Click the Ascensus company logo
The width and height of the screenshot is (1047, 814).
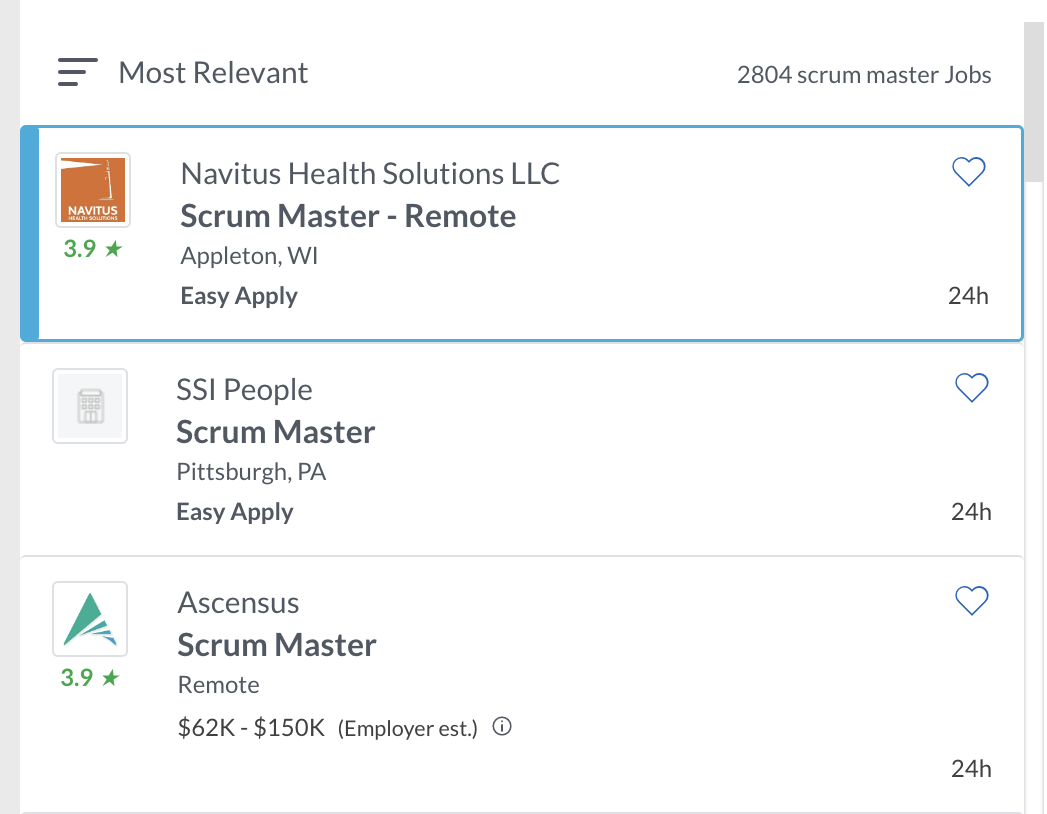[90, 619]
